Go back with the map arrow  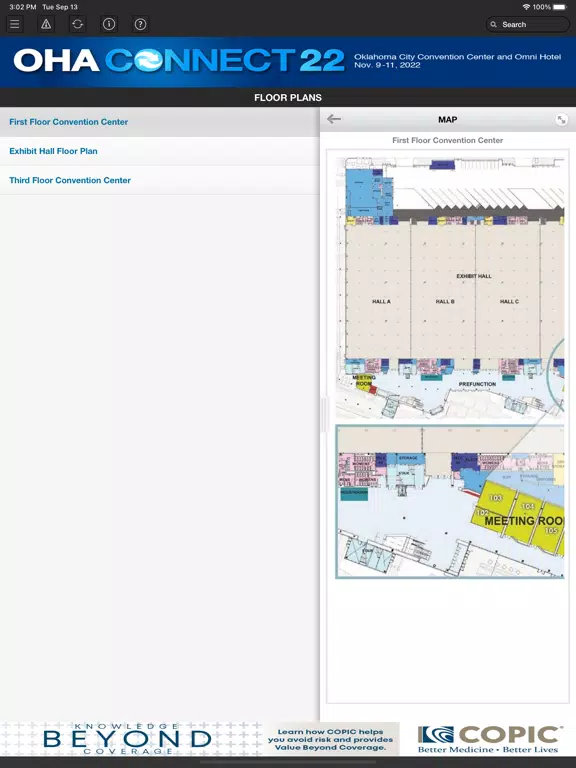(x=334, y=119)
